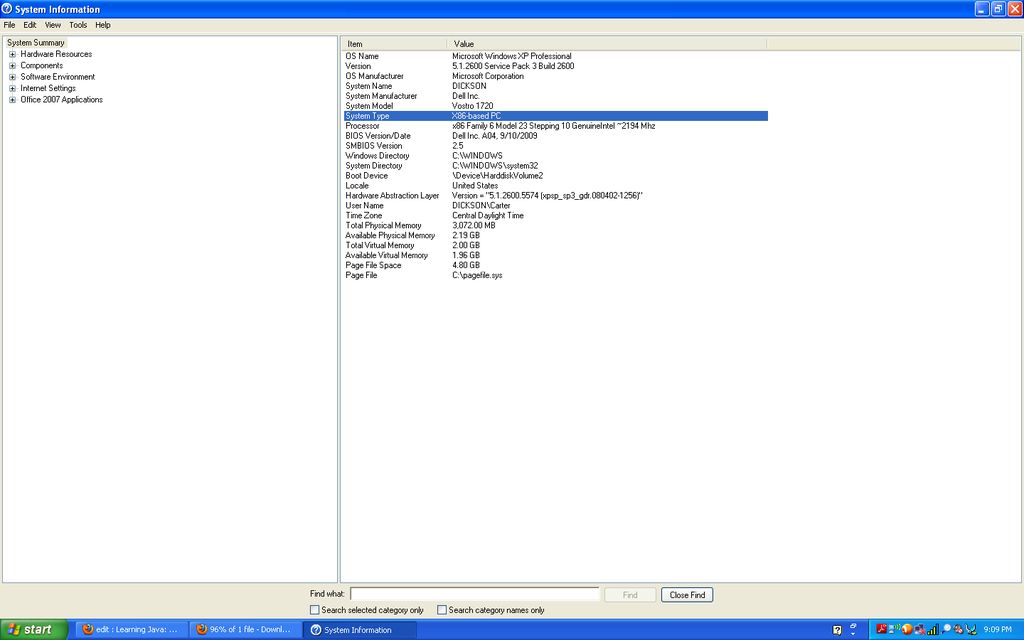Click the wireless monitor tray icon with green waves
The width and height of the screenshot is (1024, 640).
[x=894, y=629]
